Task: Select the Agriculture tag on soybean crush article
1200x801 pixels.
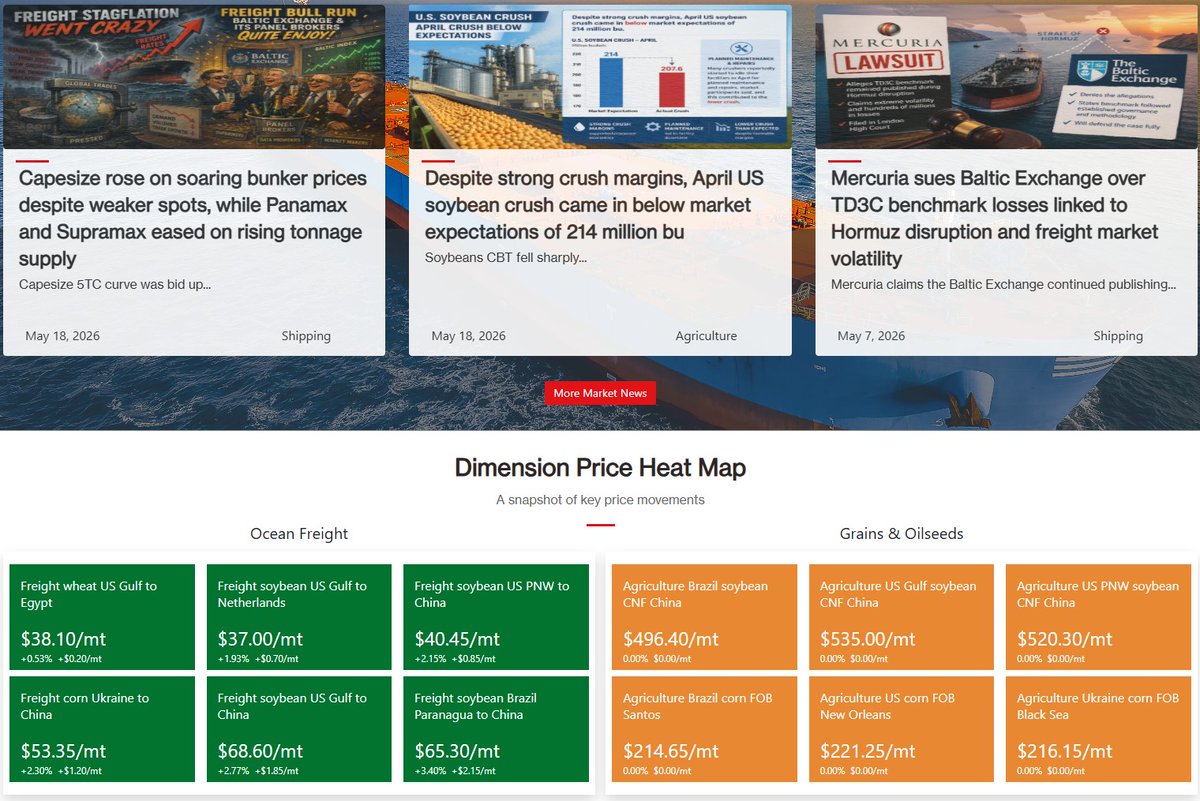Action: pos(706,336)
